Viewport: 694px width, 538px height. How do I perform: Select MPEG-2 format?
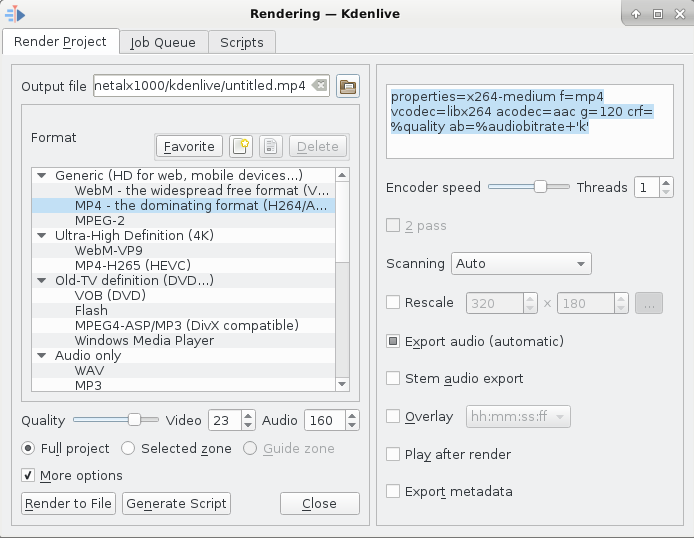click(x=184, y=220)
